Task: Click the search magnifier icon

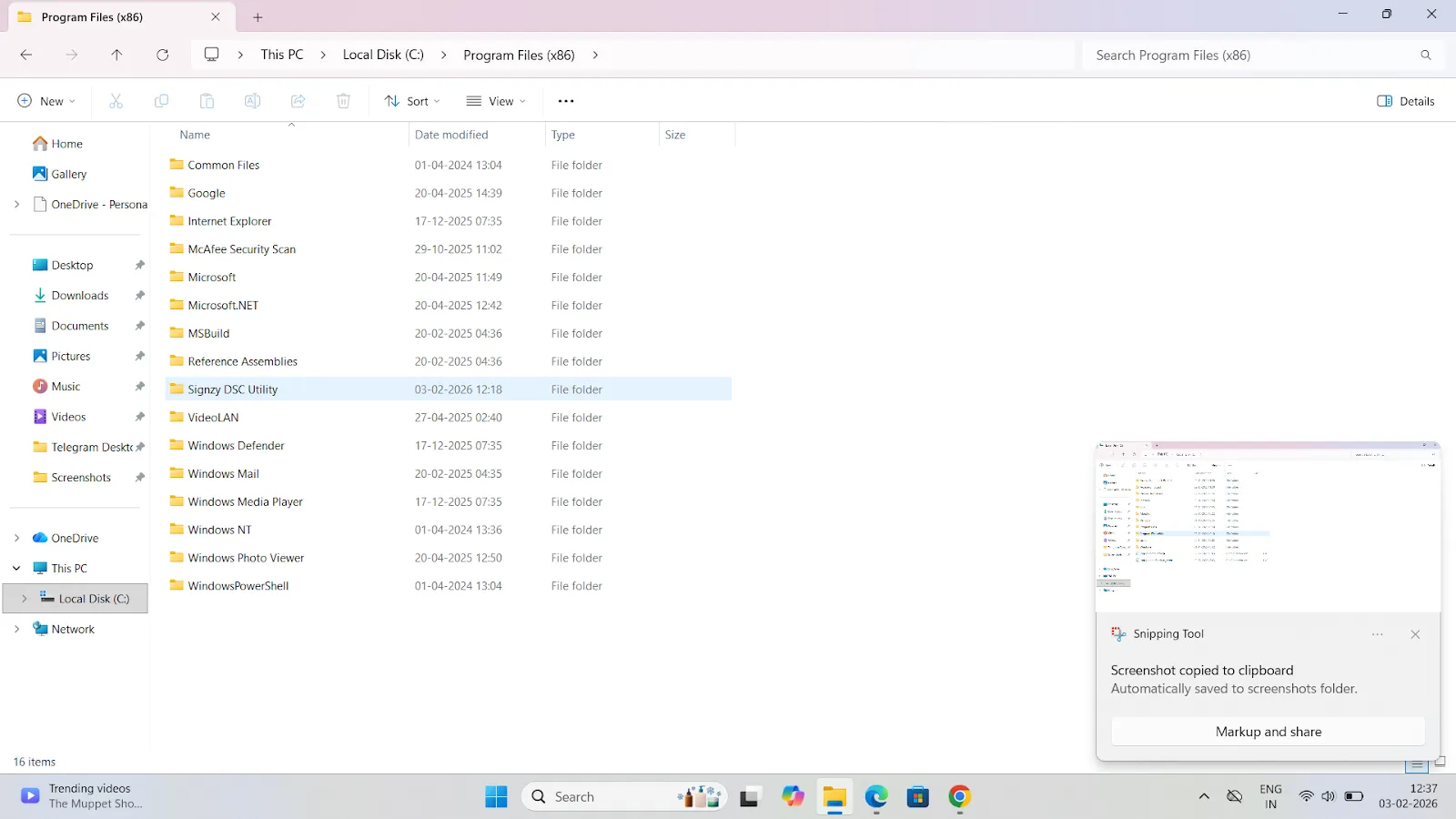Action: 1426,55
